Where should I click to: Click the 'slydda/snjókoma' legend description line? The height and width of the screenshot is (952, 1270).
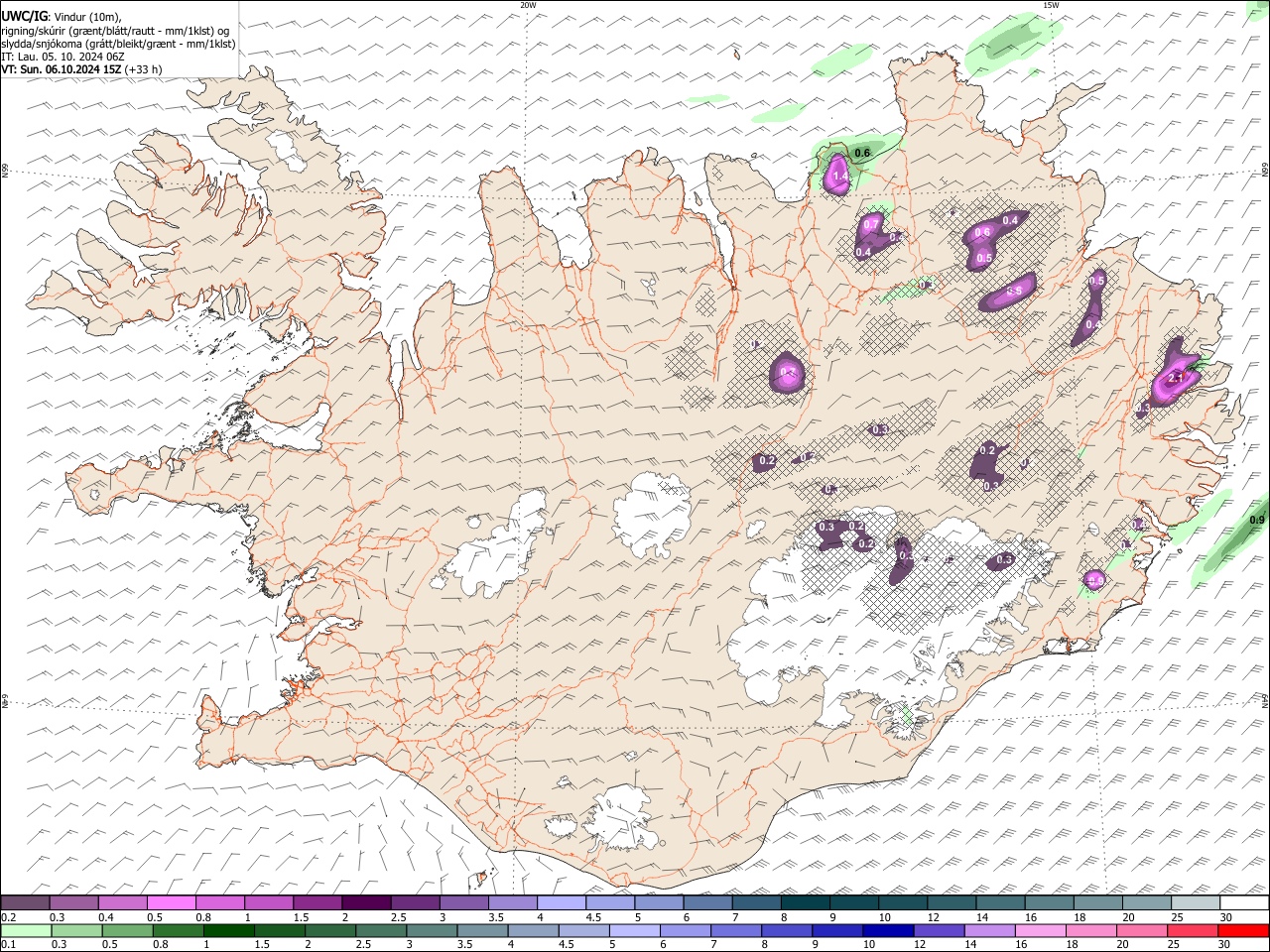click(x=119, y=44)
